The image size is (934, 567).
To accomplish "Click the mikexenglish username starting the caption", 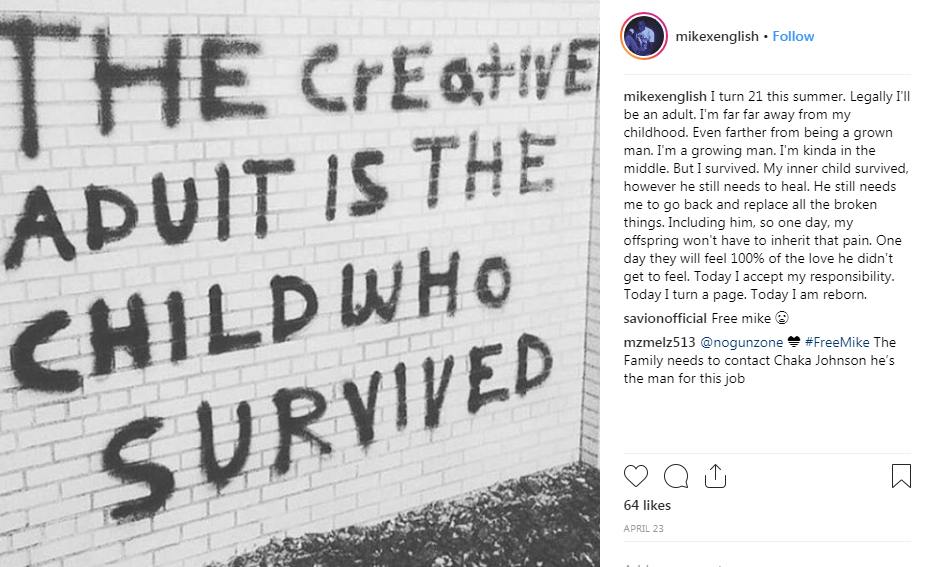I will pos(665,98).
